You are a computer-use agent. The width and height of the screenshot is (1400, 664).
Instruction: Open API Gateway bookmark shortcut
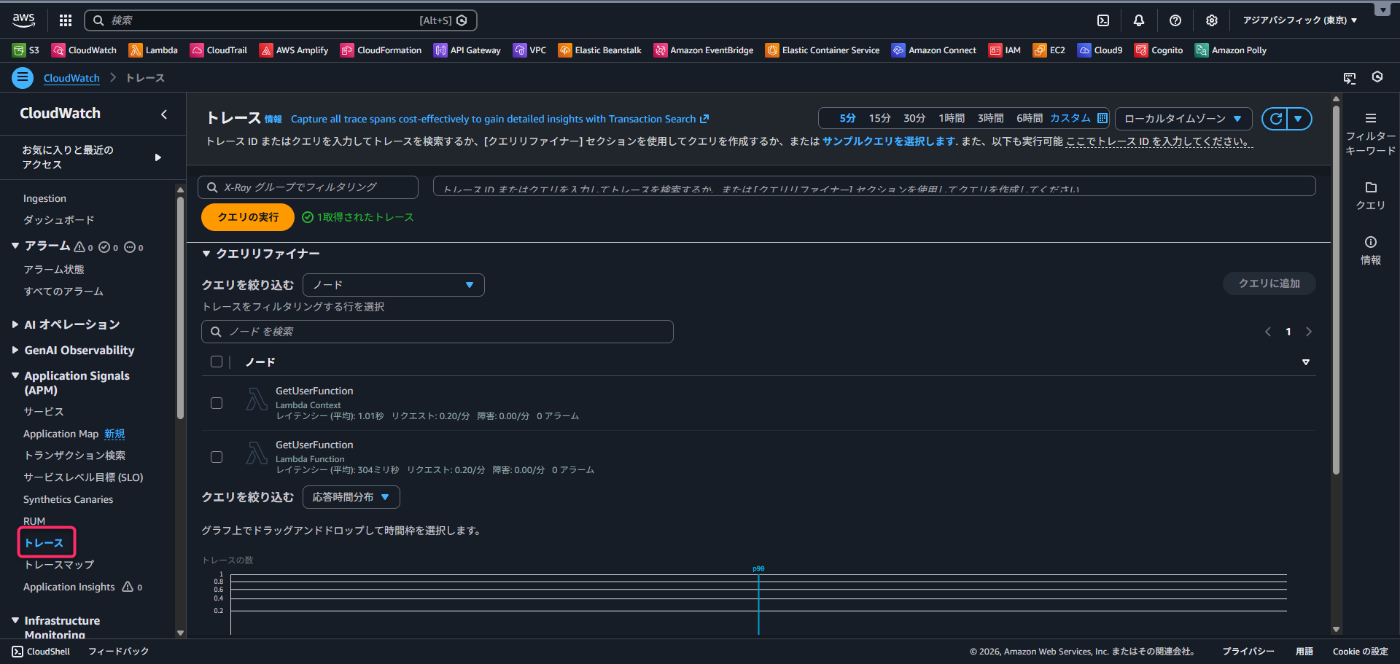(x=467, y=50)
